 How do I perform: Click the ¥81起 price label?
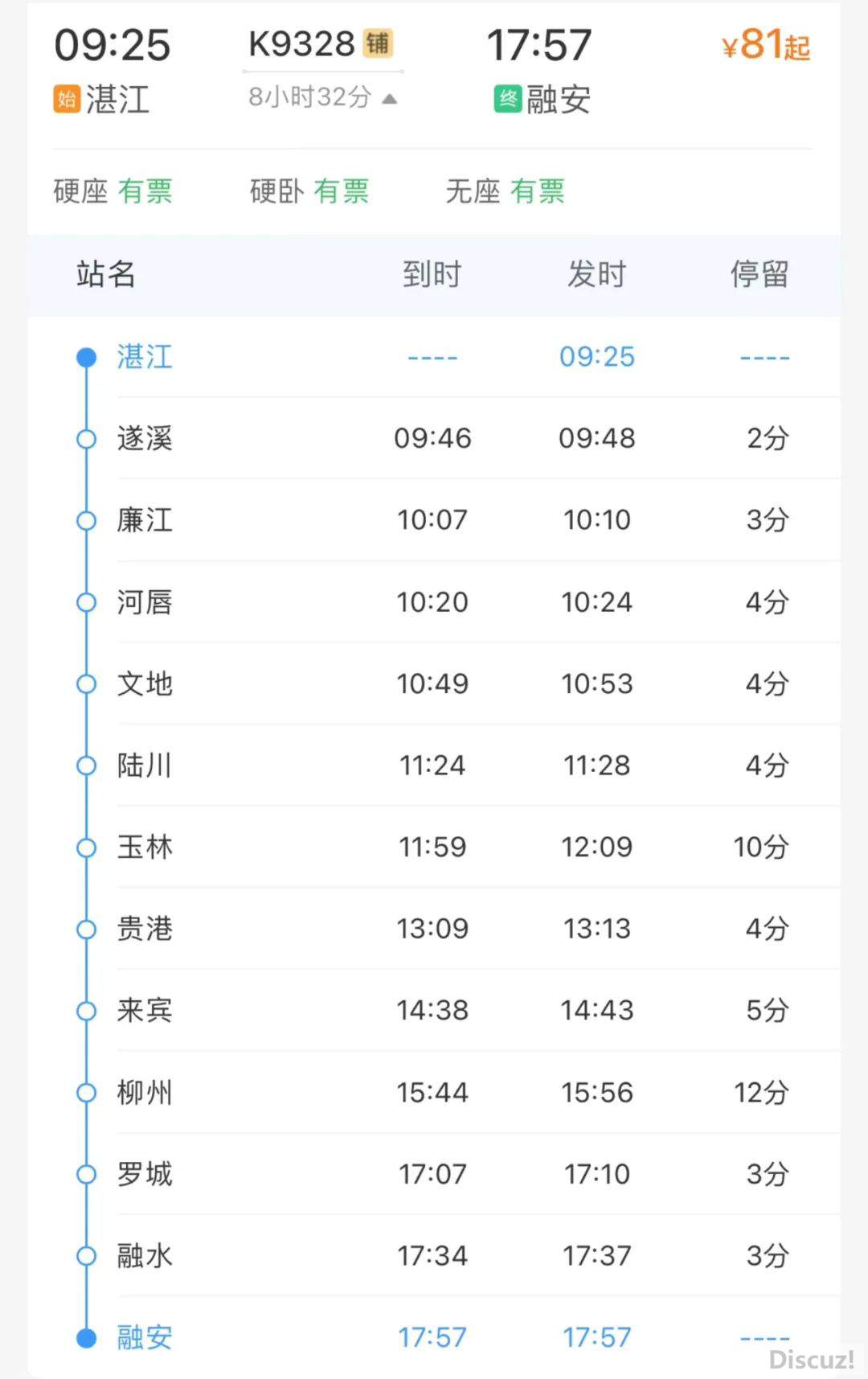[x=765, y=45]
